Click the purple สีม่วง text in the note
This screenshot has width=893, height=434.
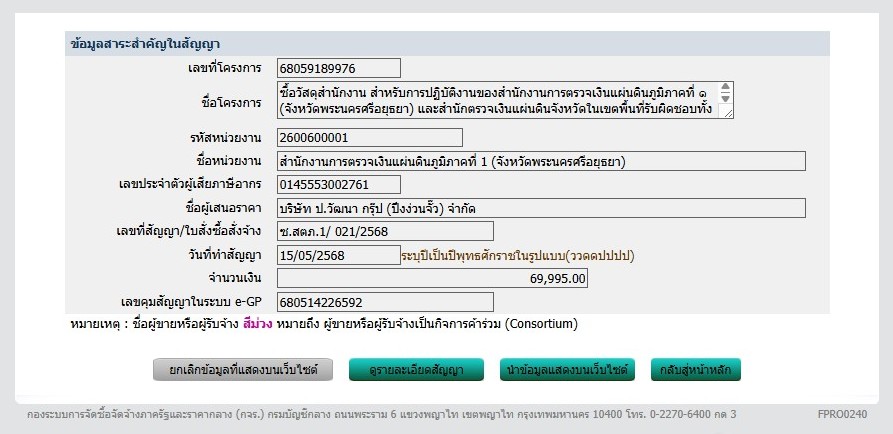pos(256,325)
